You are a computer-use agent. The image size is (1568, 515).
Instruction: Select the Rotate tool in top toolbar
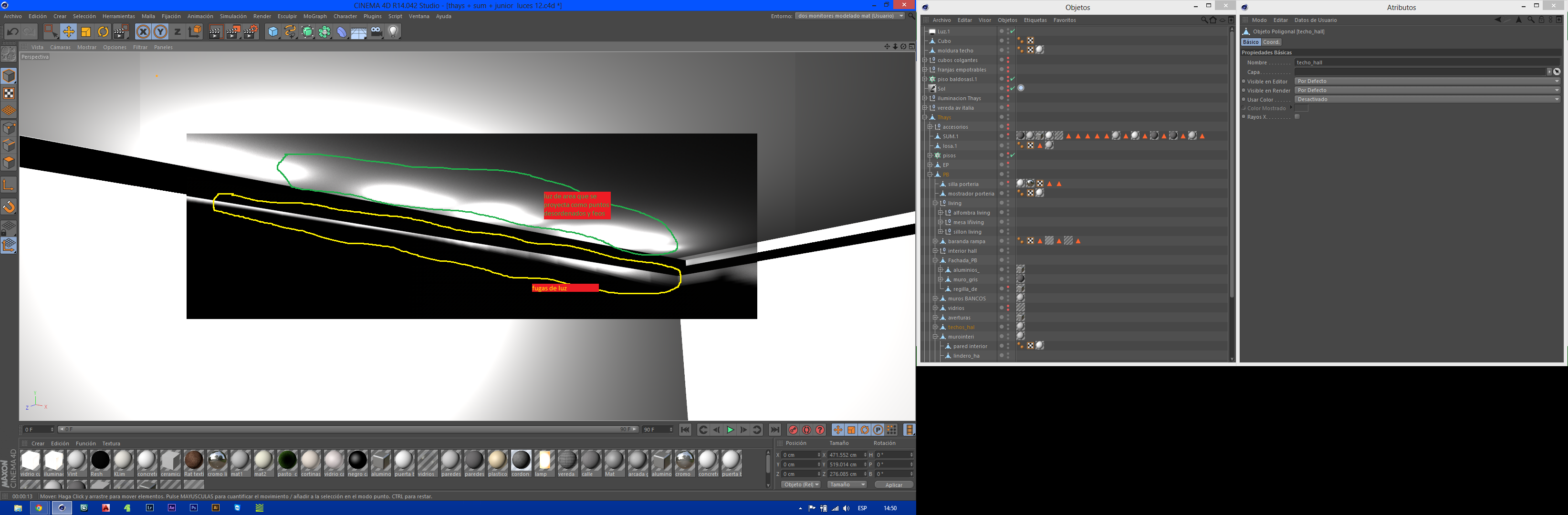click(x=103, y=31)
